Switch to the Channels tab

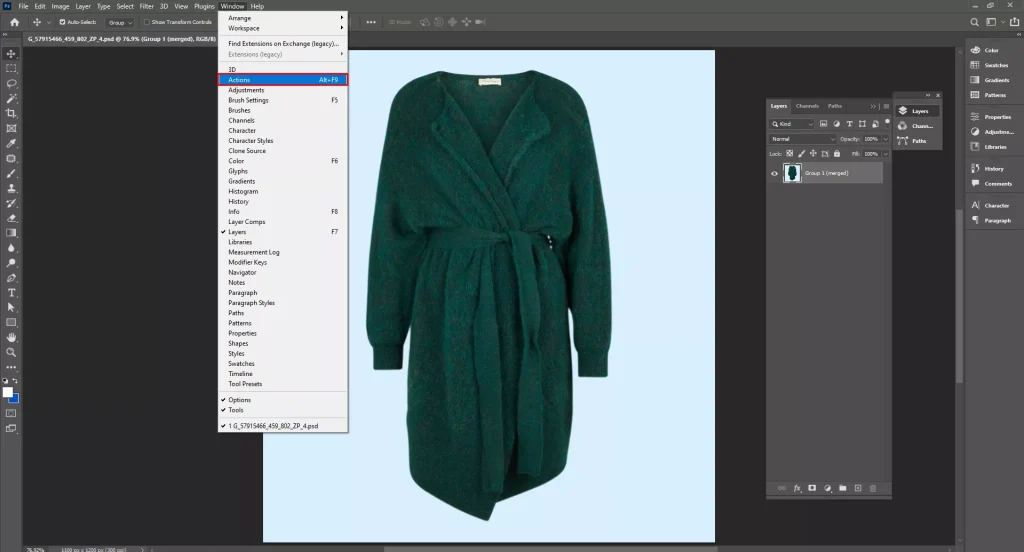coord(807,106)
